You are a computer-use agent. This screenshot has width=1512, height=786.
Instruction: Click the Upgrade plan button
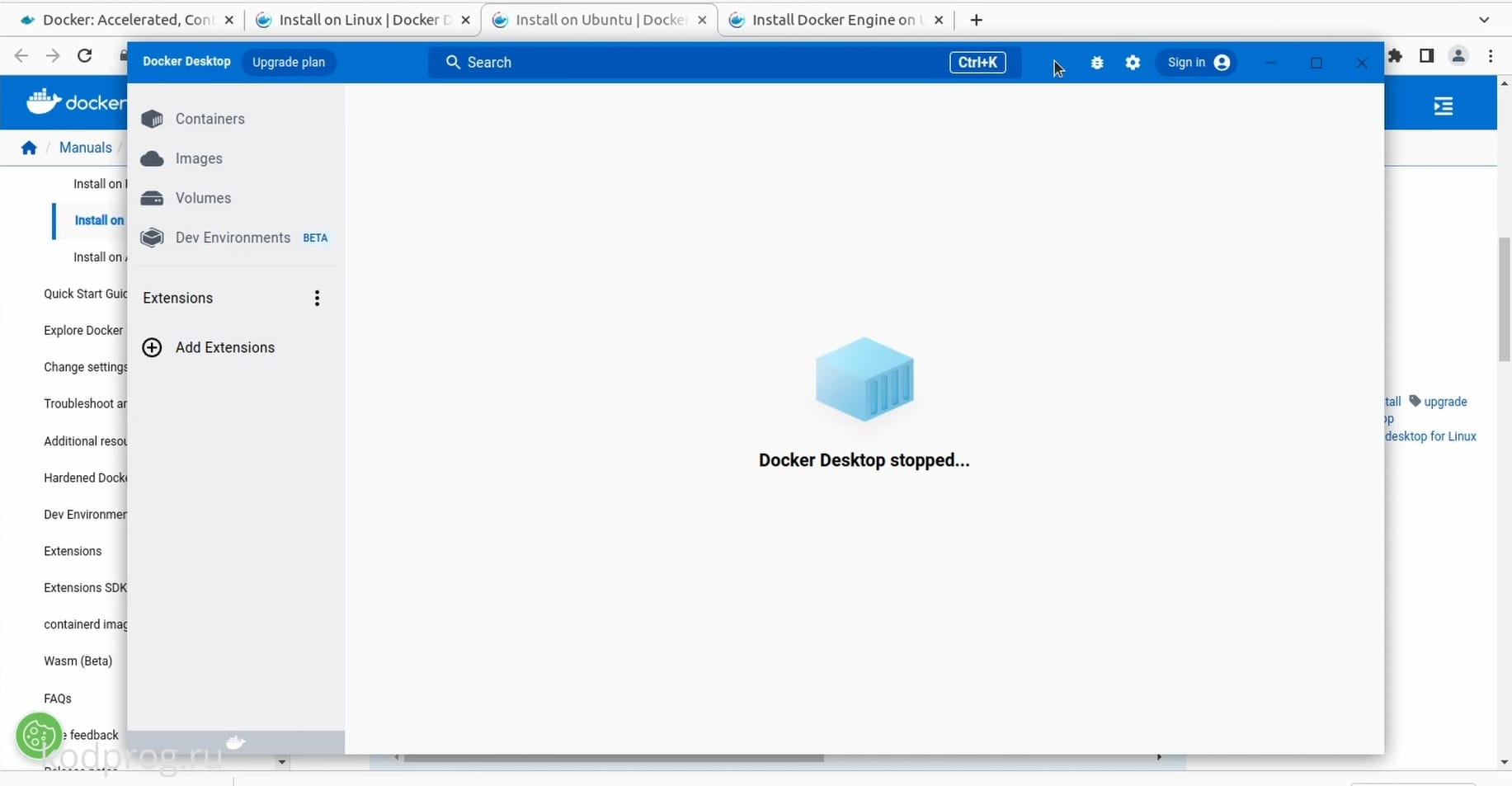coord(289,62)
